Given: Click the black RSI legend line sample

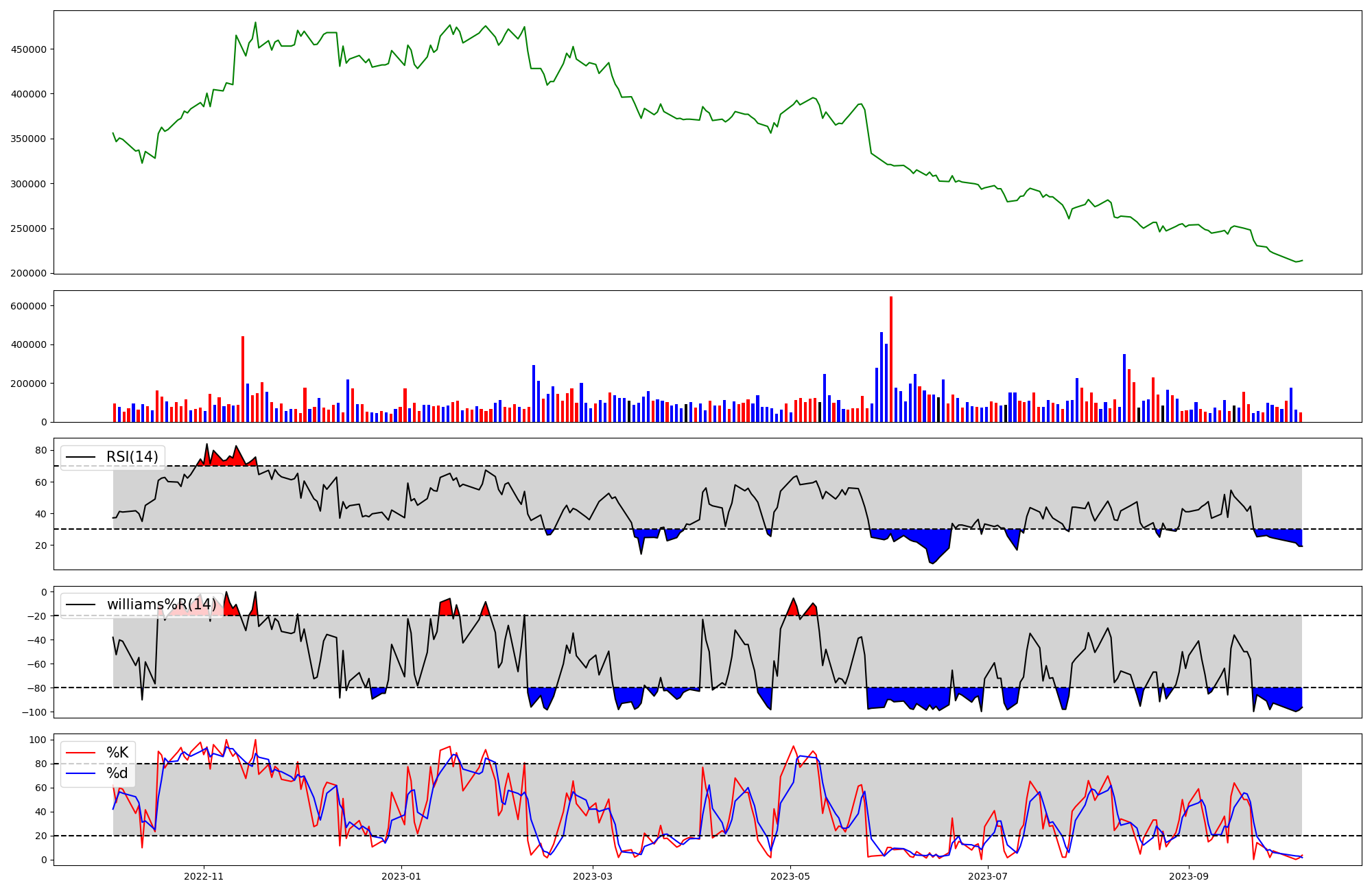Looking at the screenshot, I should pyautogui.click(x=80, y=457).
